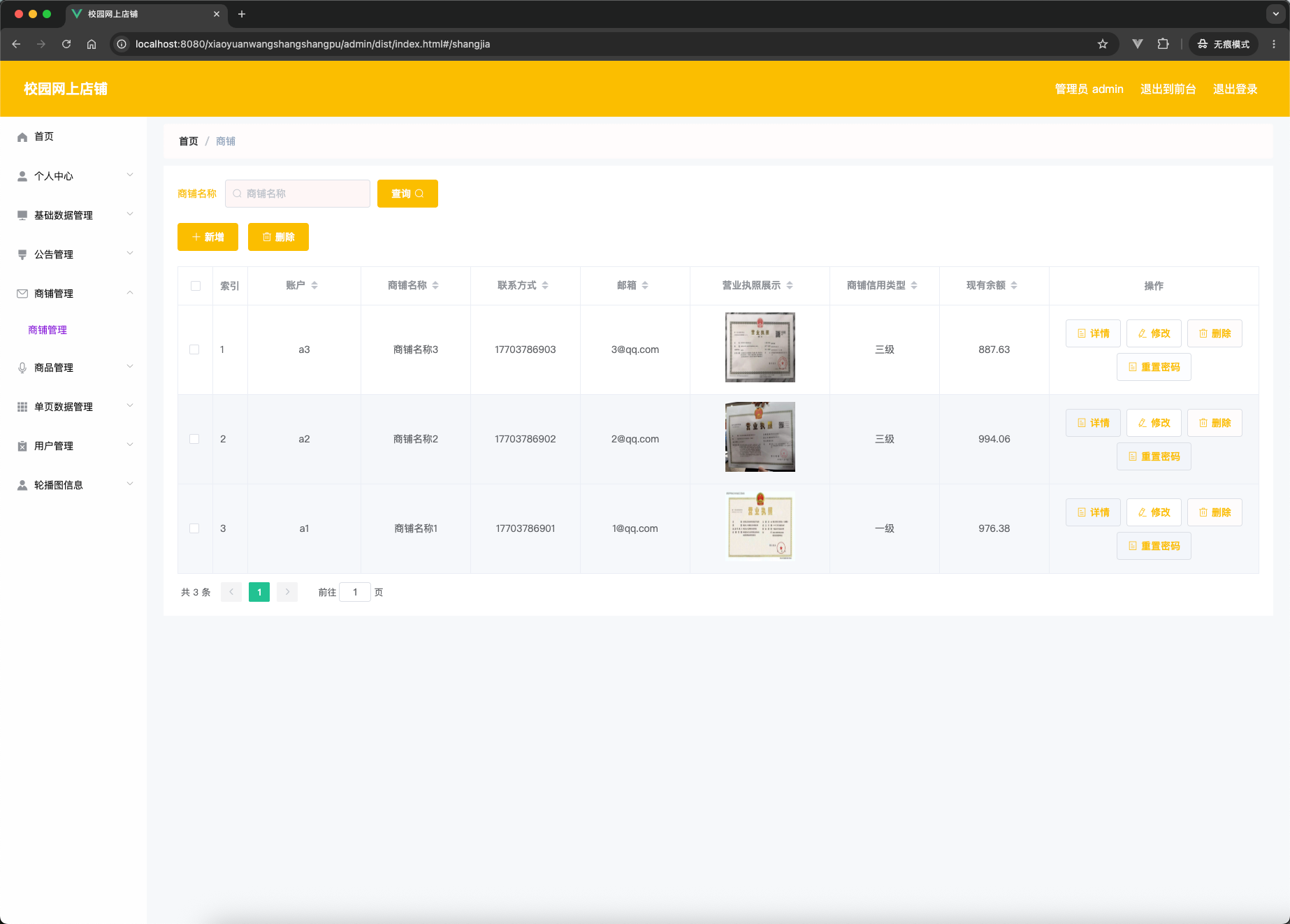Click 退出登录 in the header
Image resolution: width=1290 pixels, height=924 pixels.
pos(1235,89)
